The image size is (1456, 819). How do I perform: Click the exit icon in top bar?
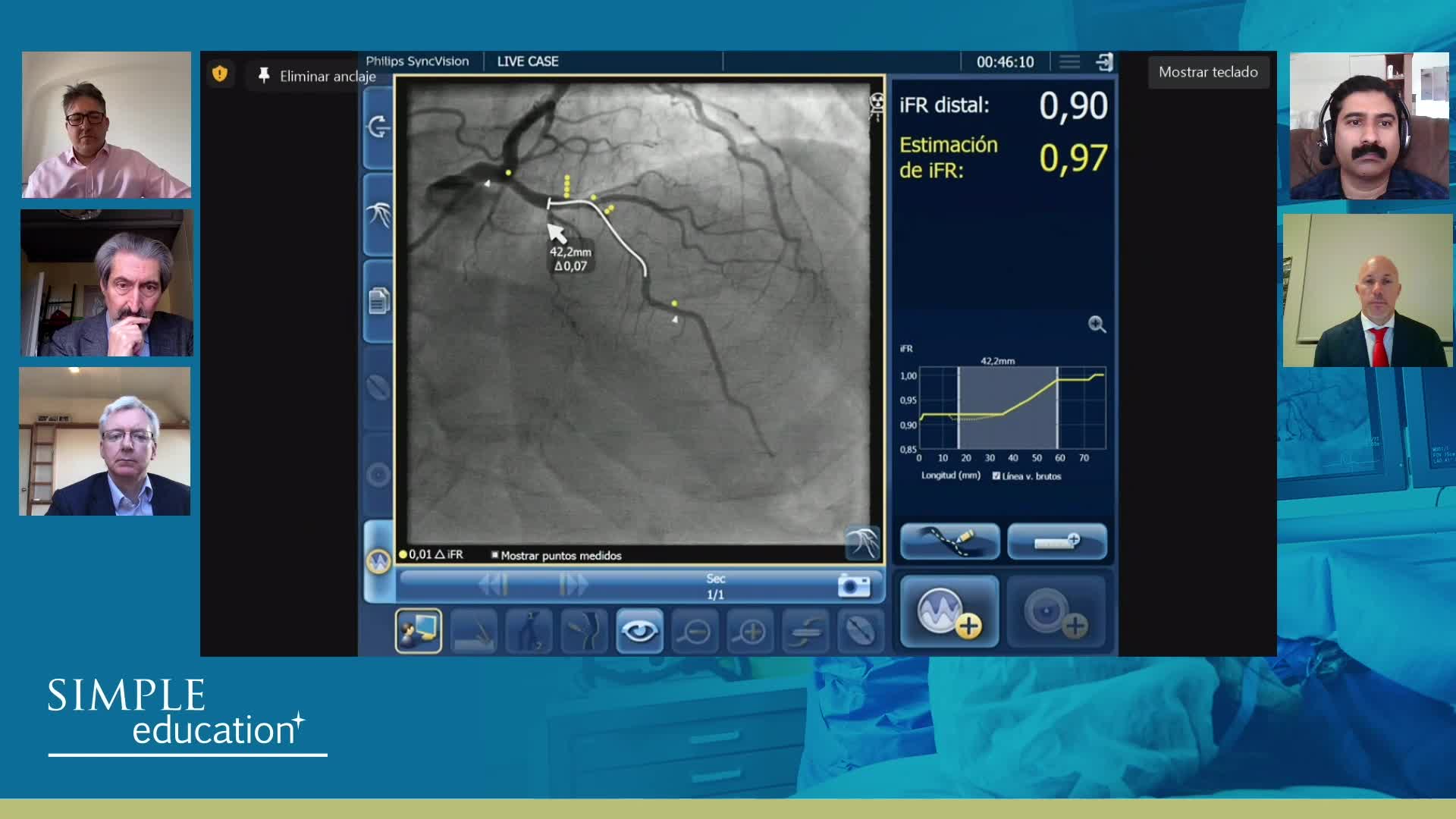coord(1105,61)
